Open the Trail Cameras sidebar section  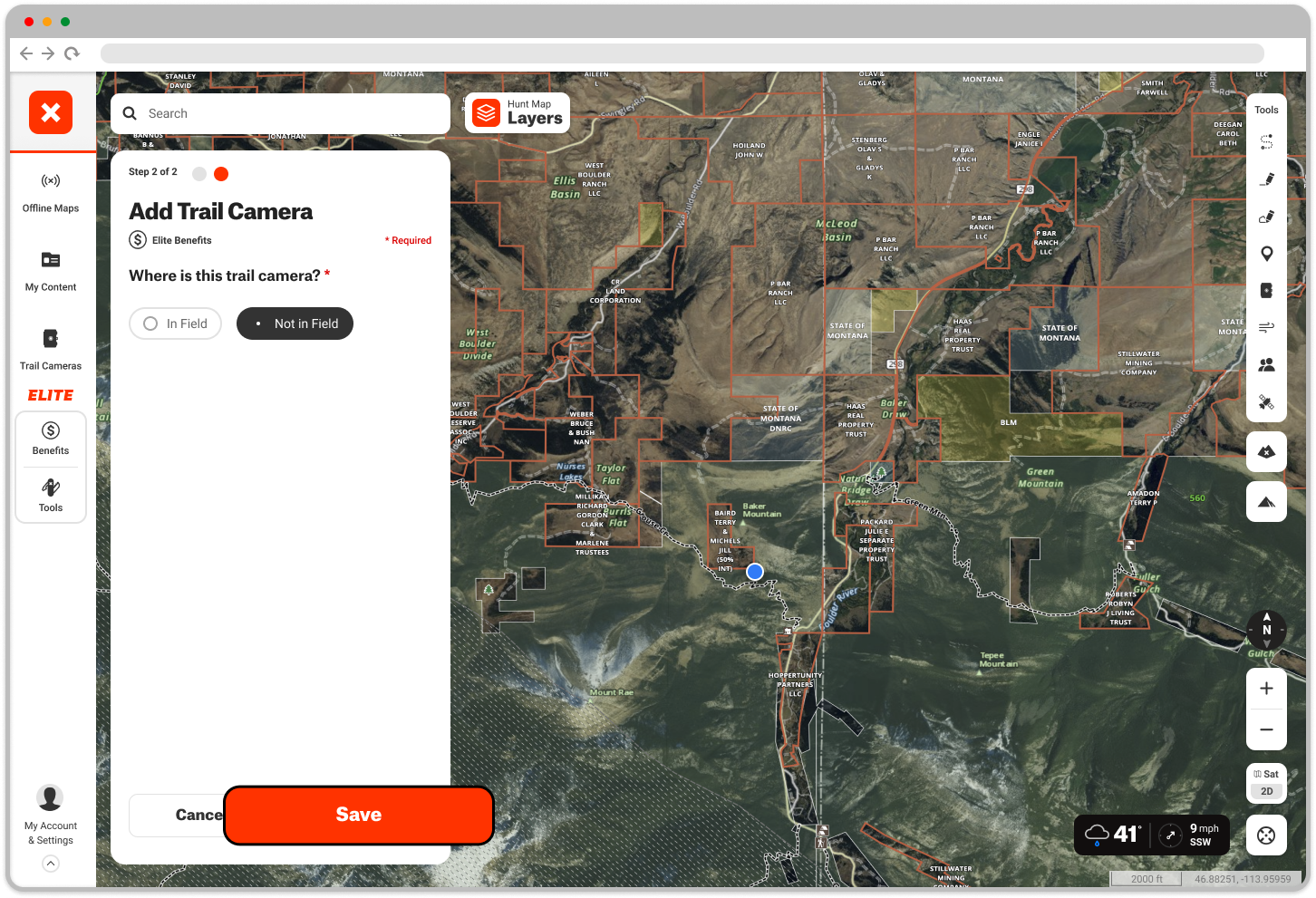point(51,351)
